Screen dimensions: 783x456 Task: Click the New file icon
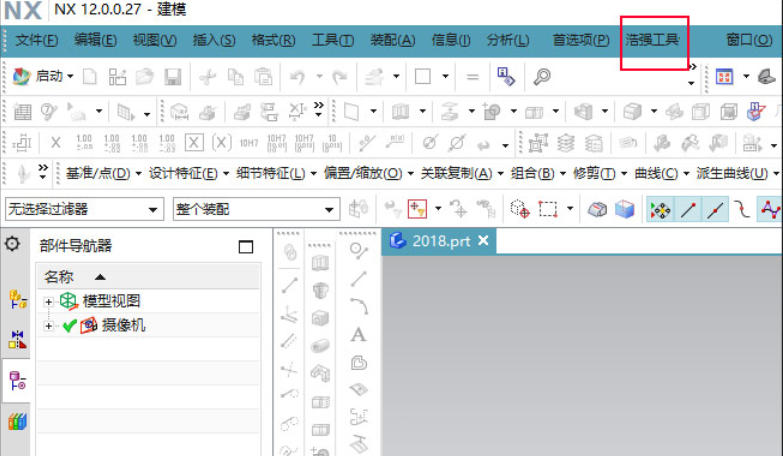click(x=89, y=76)
